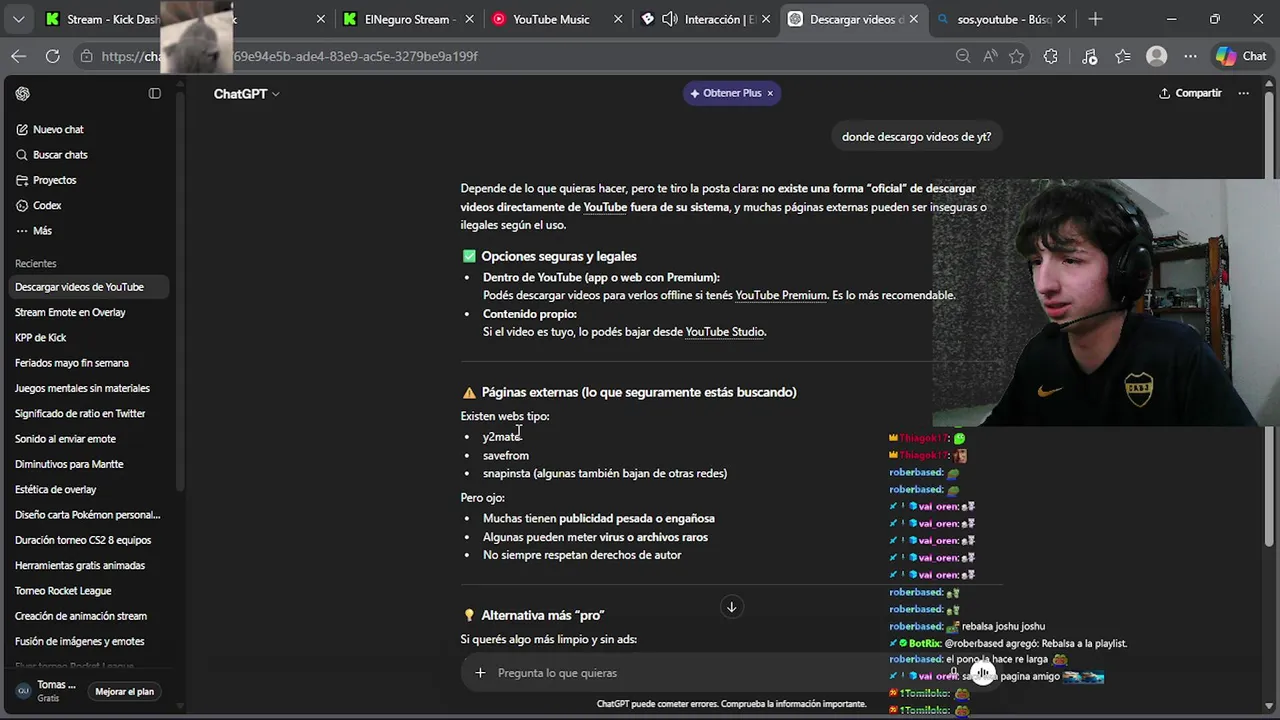Open the chat options three-dot menu
The width and height of the screenshot is (1280, 720).
(x=1243, y=93)
